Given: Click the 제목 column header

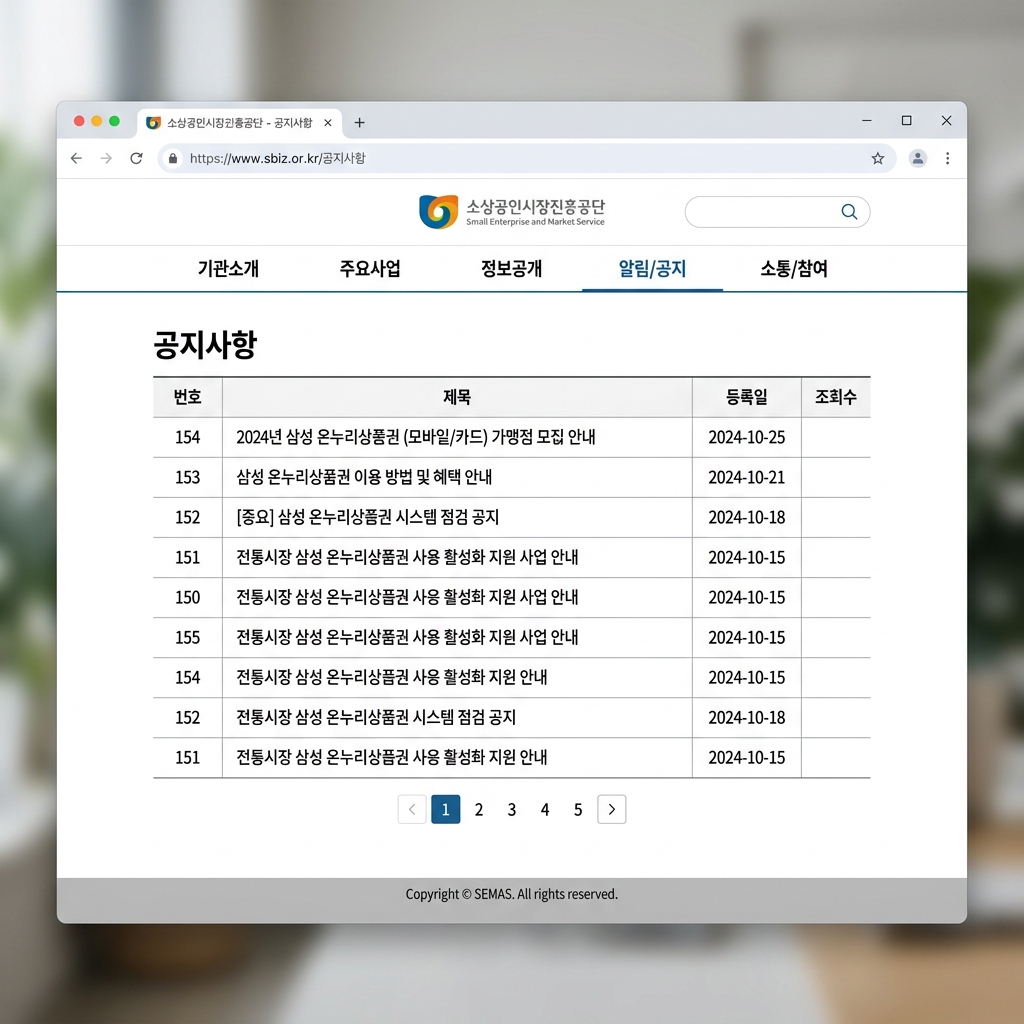Looking at the screenshot, I should (x=457, y=397).
